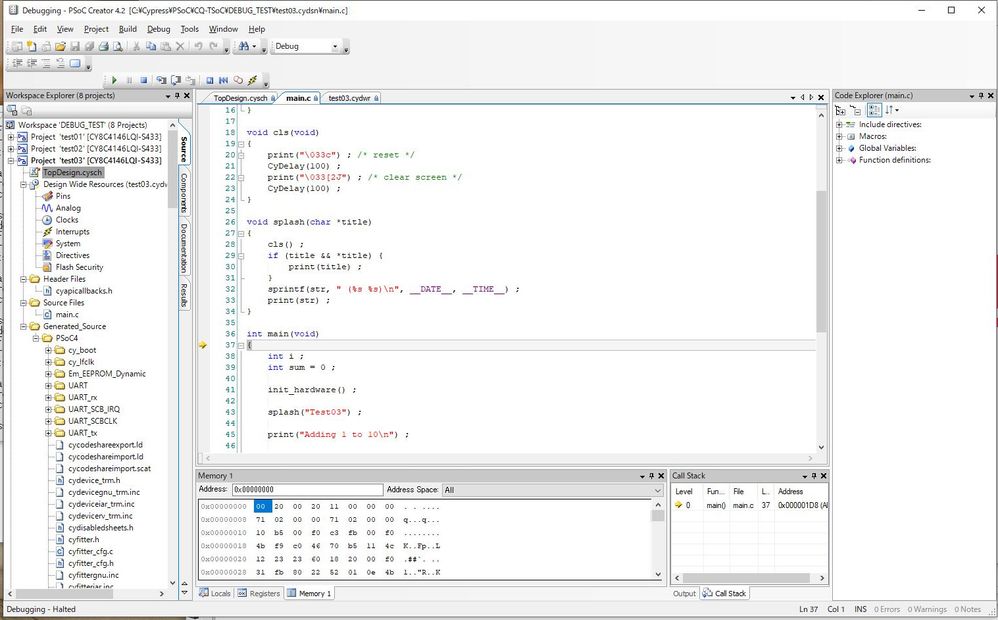Expand Global Variables in Code Explorer
Screen dimensions: 998x620
tap(839, 148)
